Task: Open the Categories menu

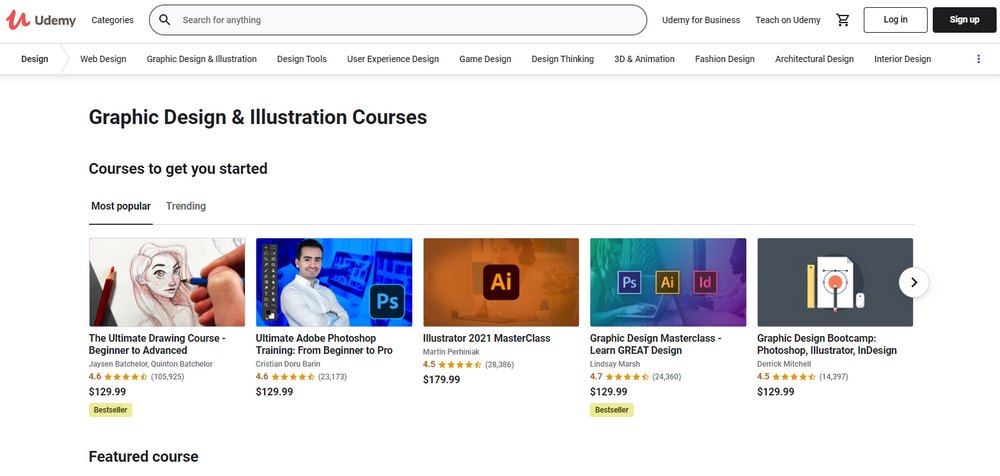Action: click(112, 20)
